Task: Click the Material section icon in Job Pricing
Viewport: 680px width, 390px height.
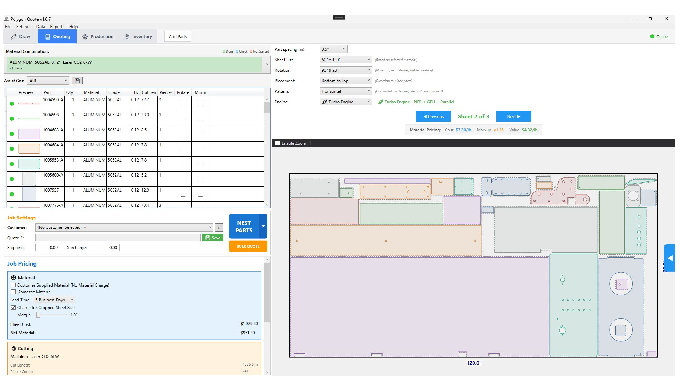Action: point(13,277)
